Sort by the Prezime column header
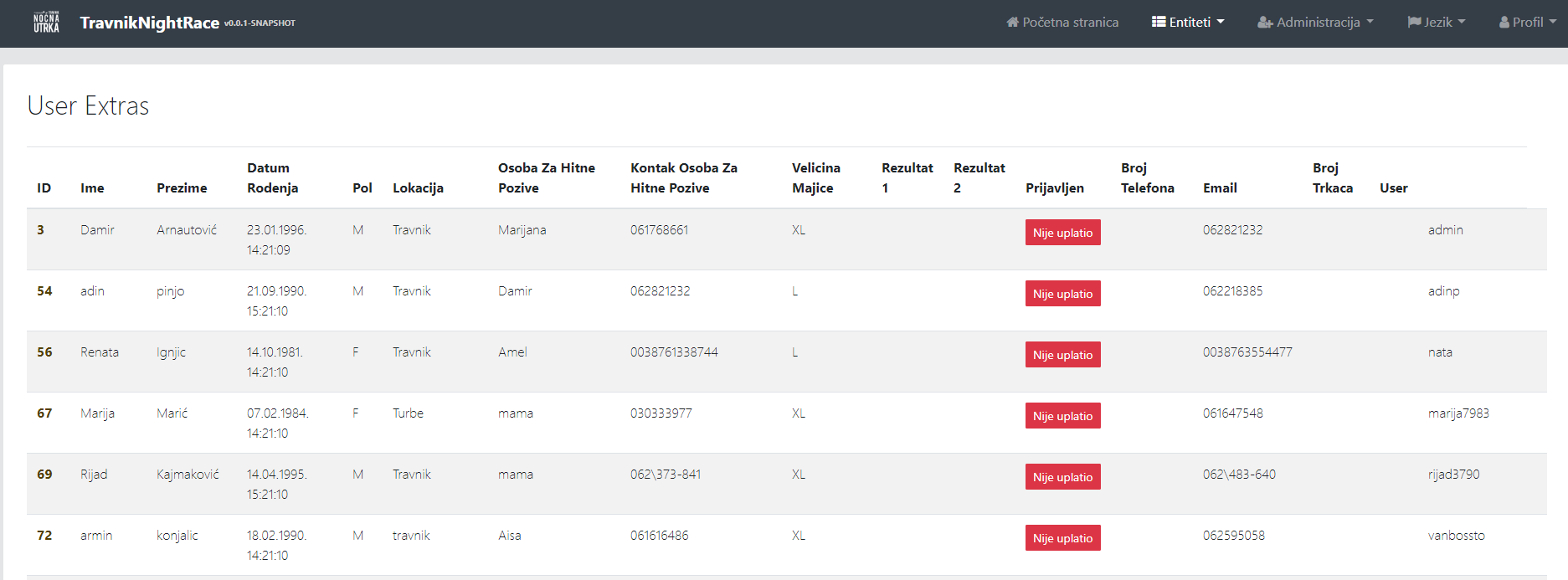1568x580 pixels. (x=182, y=188)
